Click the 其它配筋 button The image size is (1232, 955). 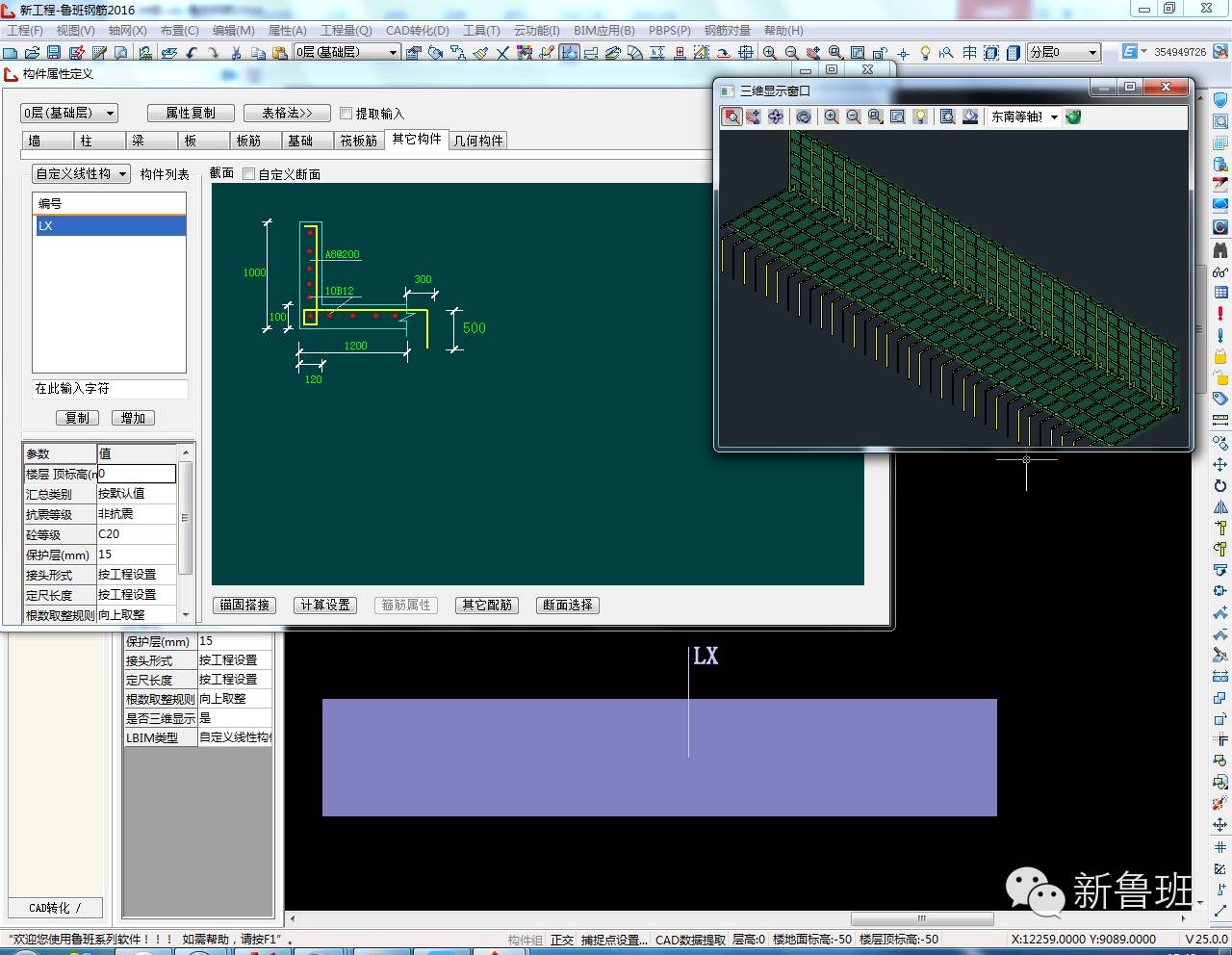487,605
